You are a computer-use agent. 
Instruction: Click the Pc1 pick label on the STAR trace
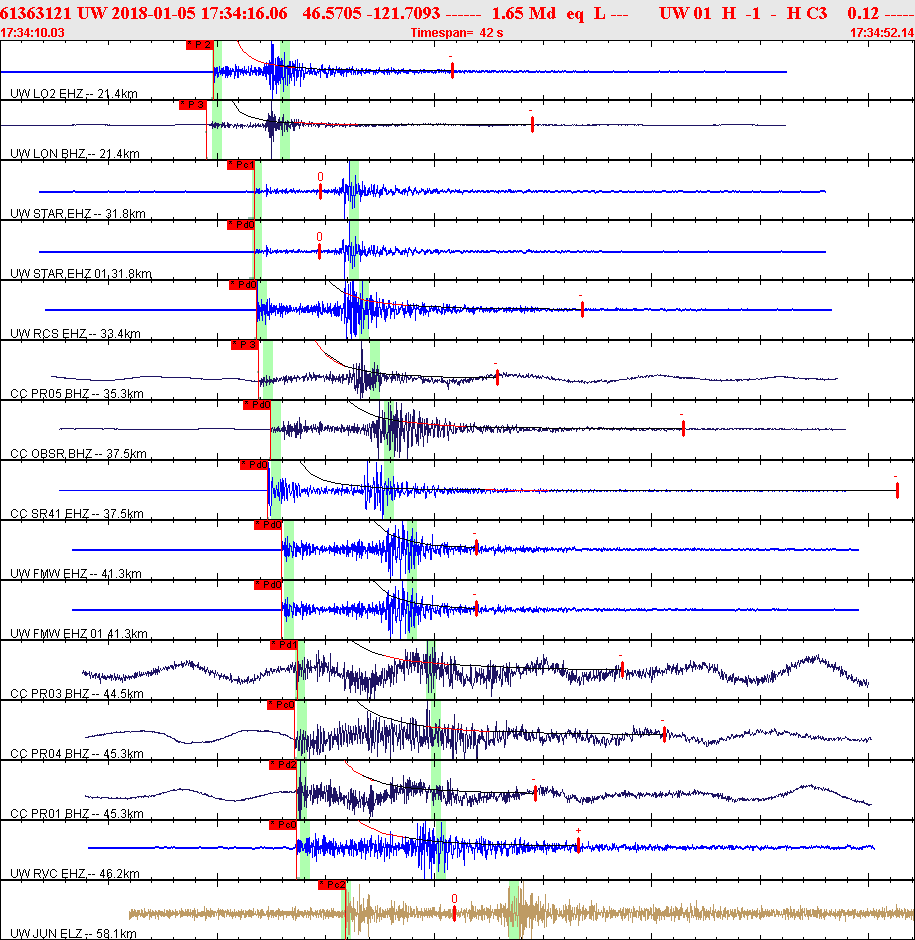tap(240, 165)
